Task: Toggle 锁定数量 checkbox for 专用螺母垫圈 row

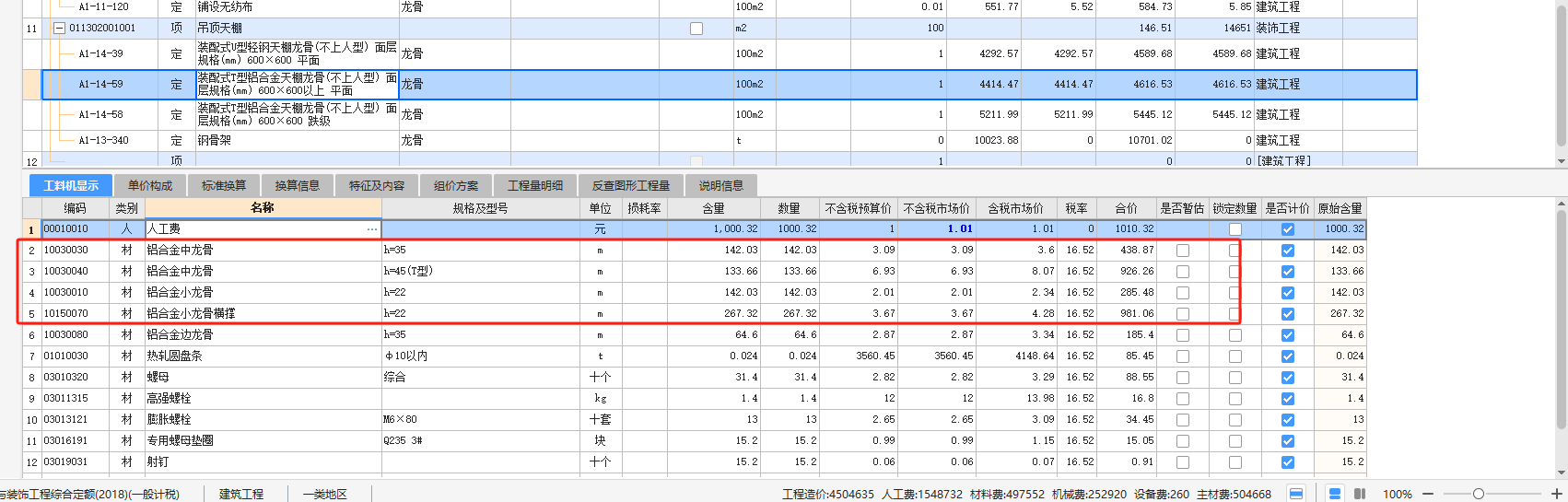Action: [1235, 441]
